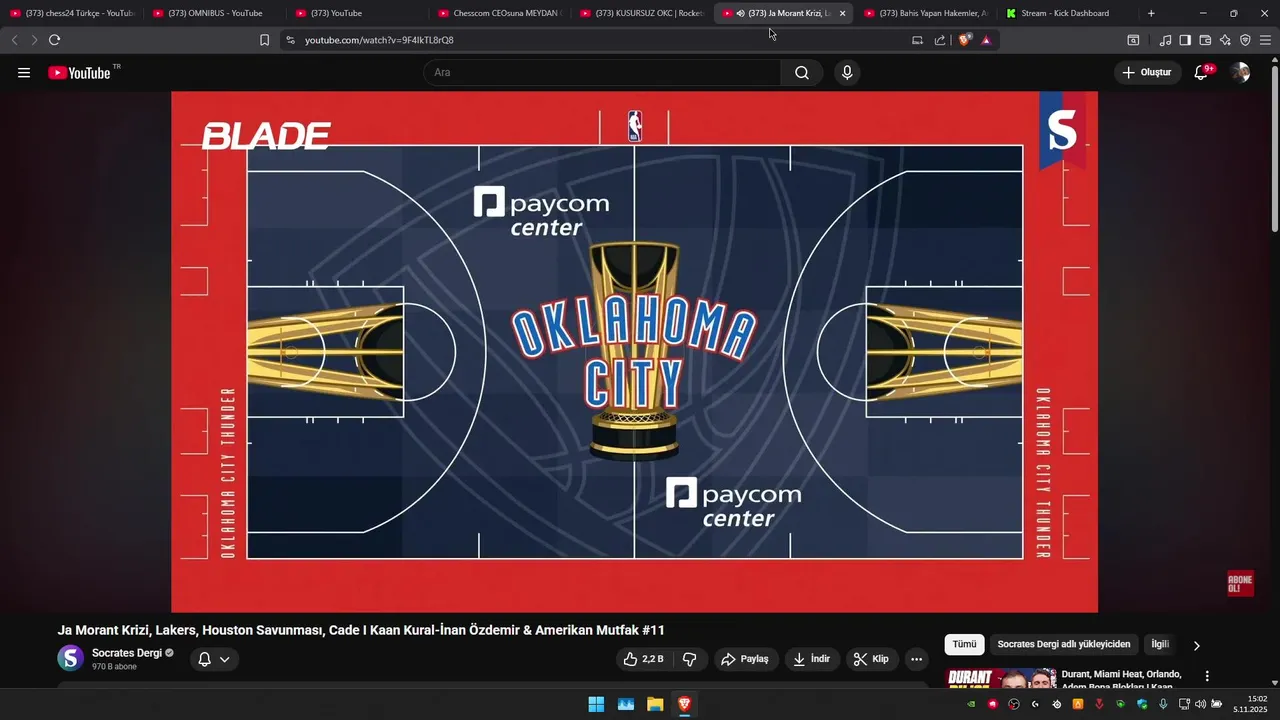
Task: Open Brave Rewards triangle icon
Action: (x=986, y=40)
